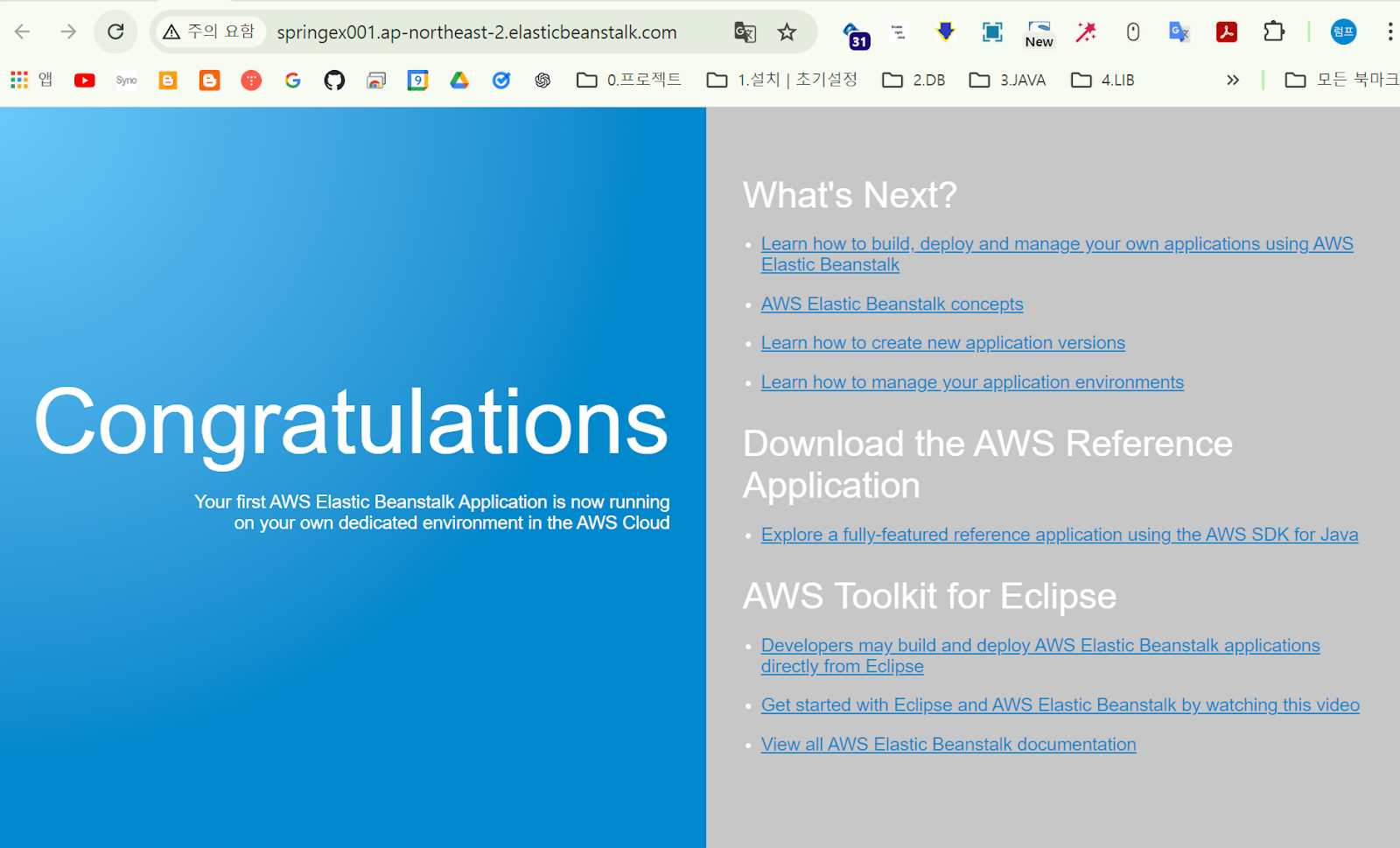The width and height of the screenshot is (1400, 848).
Task: Open the extension with the 31 badge
Action: [855, 34]
